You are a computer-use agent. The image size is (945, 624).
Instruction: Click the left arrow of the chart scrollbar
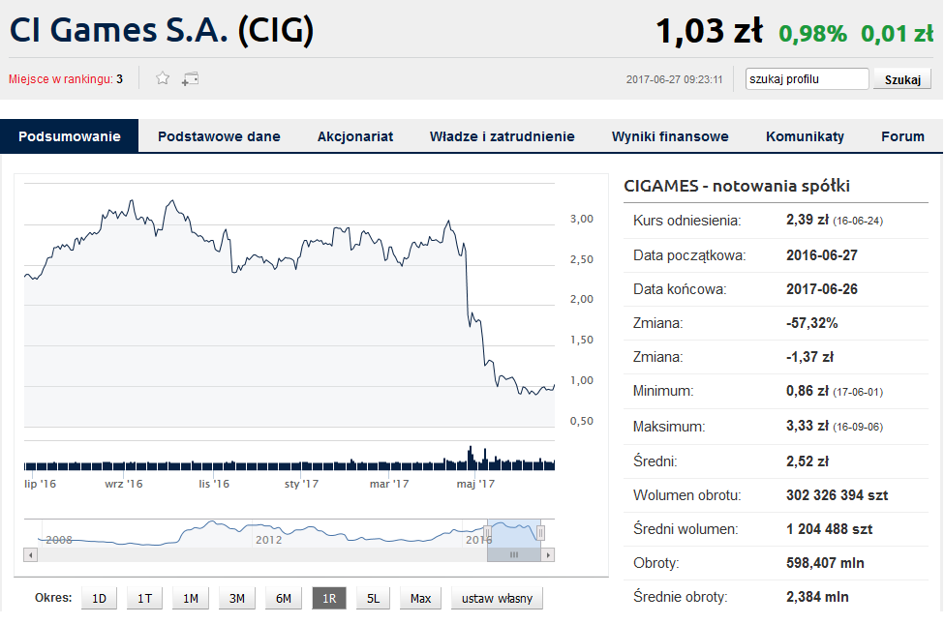click(31, 555)
